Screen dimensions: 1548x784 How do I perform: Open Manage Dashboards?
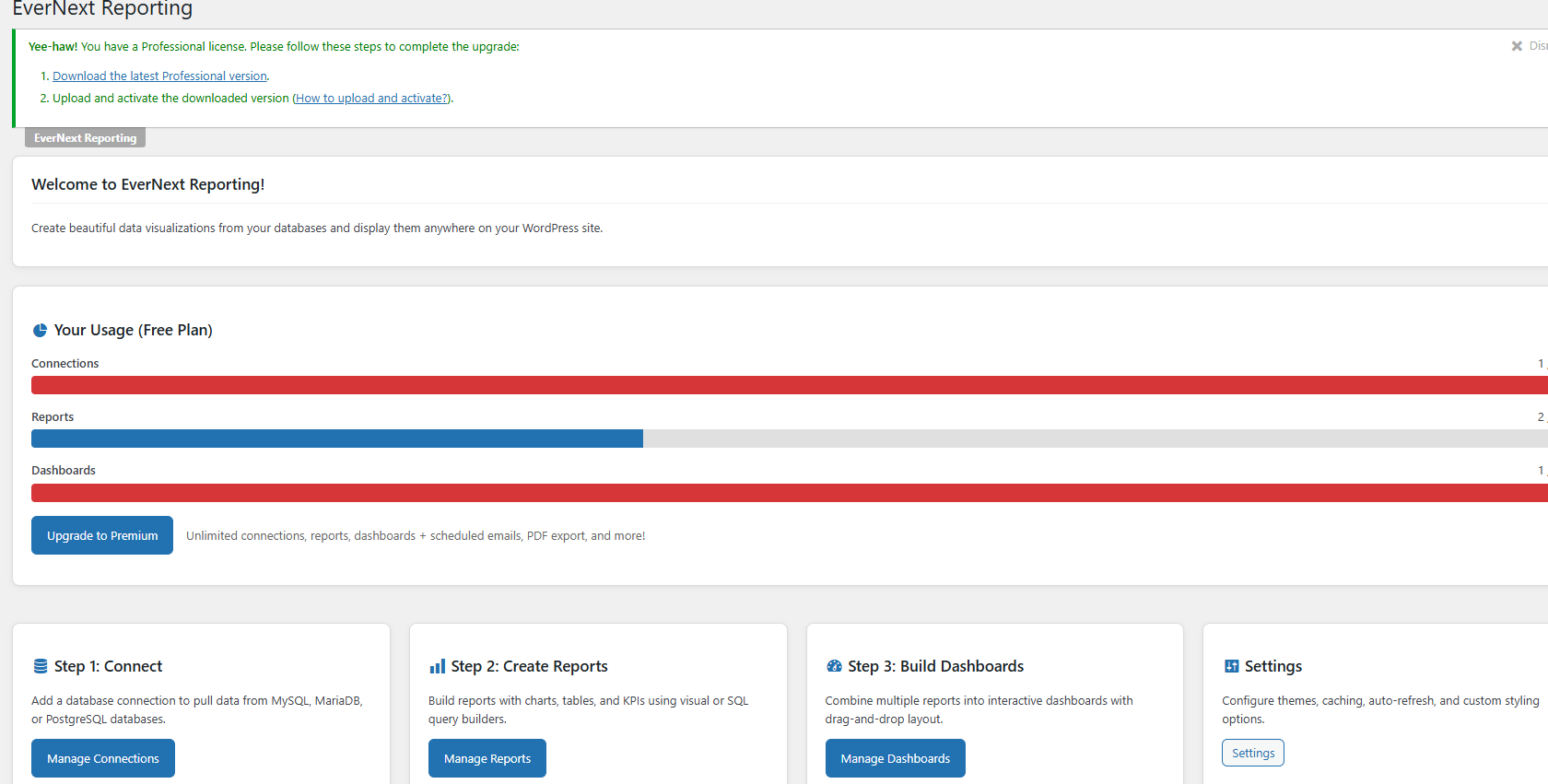pos(896,758)
